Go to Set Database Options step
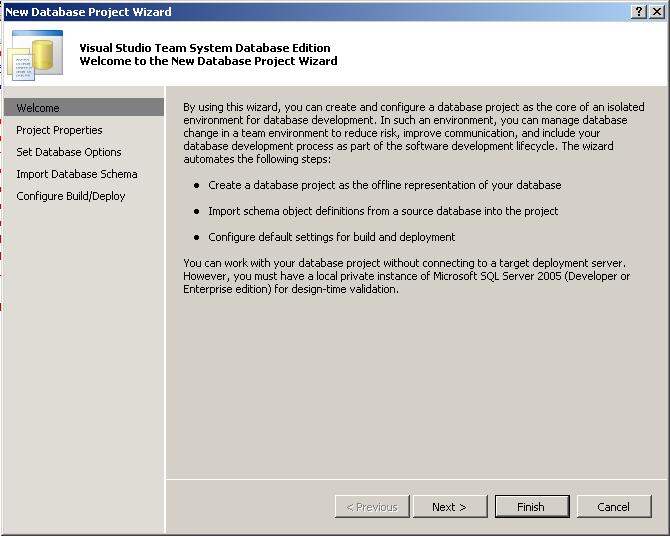 pyautogui.click(x=69, y=152)
